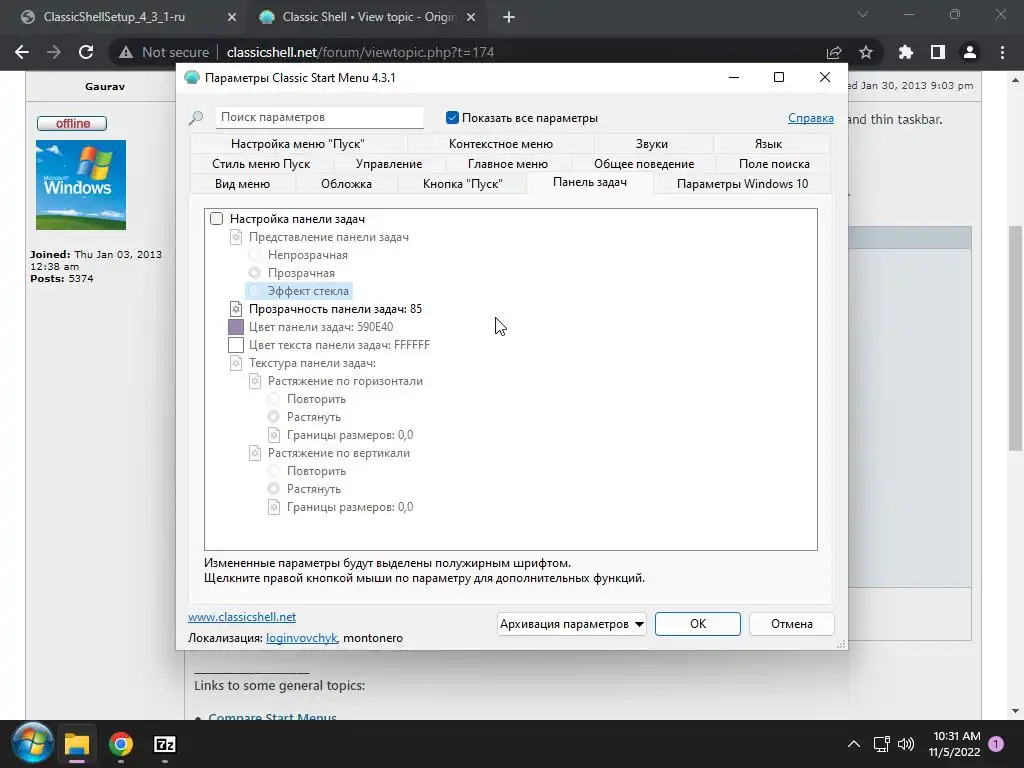The image size is (1024, 768).
Task: Click the Chrome forward arrow
Action: coord(54,52)
